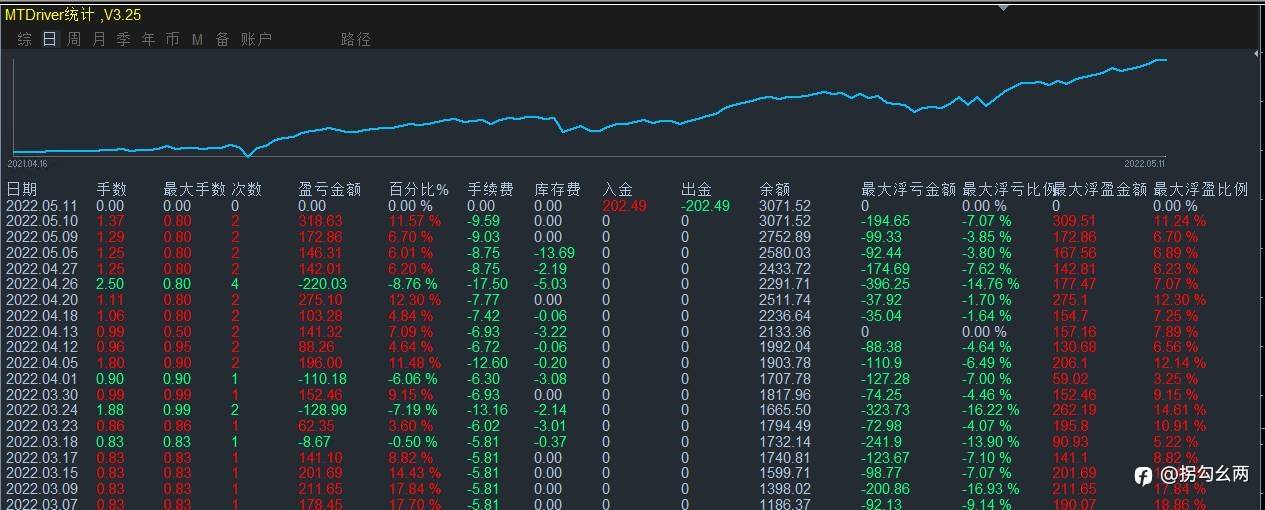Click the 14.43 % percentage cell
This screenshot has height=510, width=1265.
(416, 473)
